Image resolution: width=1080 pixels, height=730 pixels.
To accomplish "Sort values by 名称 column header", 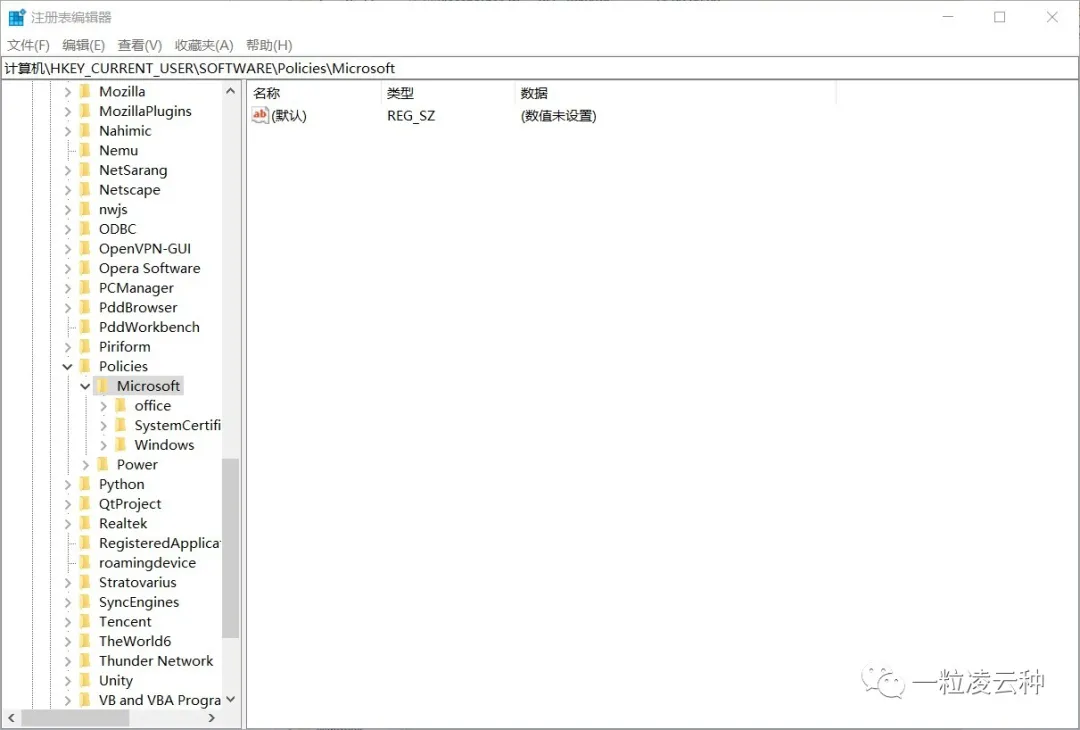I will (313, 93).
